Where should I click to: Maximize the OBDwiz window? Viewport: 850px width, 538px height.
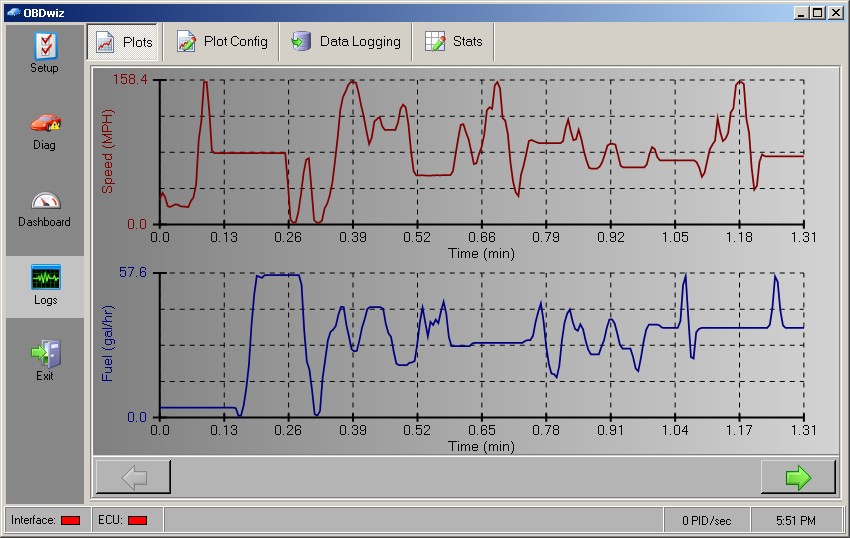(x=818, y=13)
